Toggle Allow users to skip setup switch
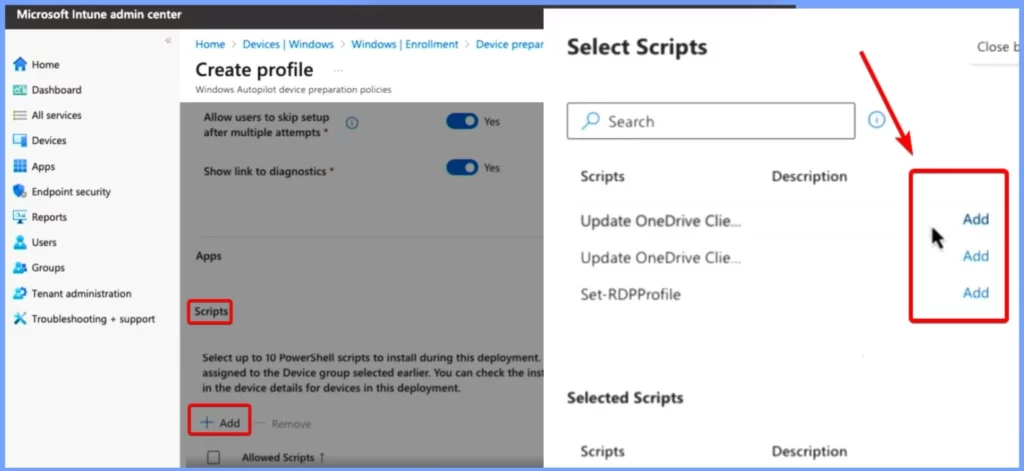The height and width of the screenshot is (471, 1024). (x=462, y=122)
